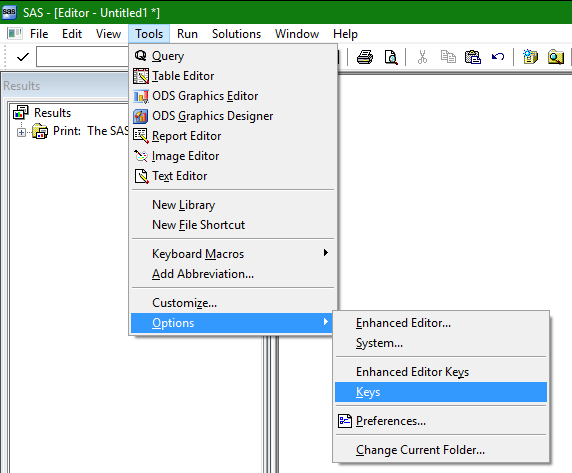This screenshot has height=473, width=572.
Task: Click the Options submenu arrow
Action: (x=326, y=322)
